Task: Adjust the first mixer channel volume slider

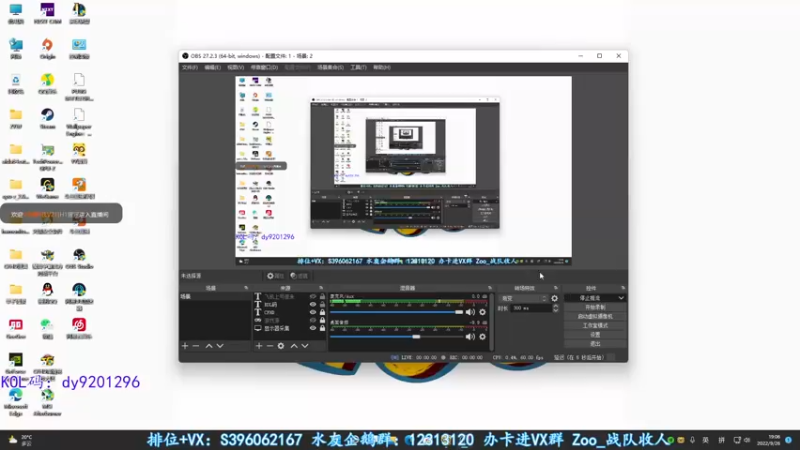Action: (x=397, y=312)
